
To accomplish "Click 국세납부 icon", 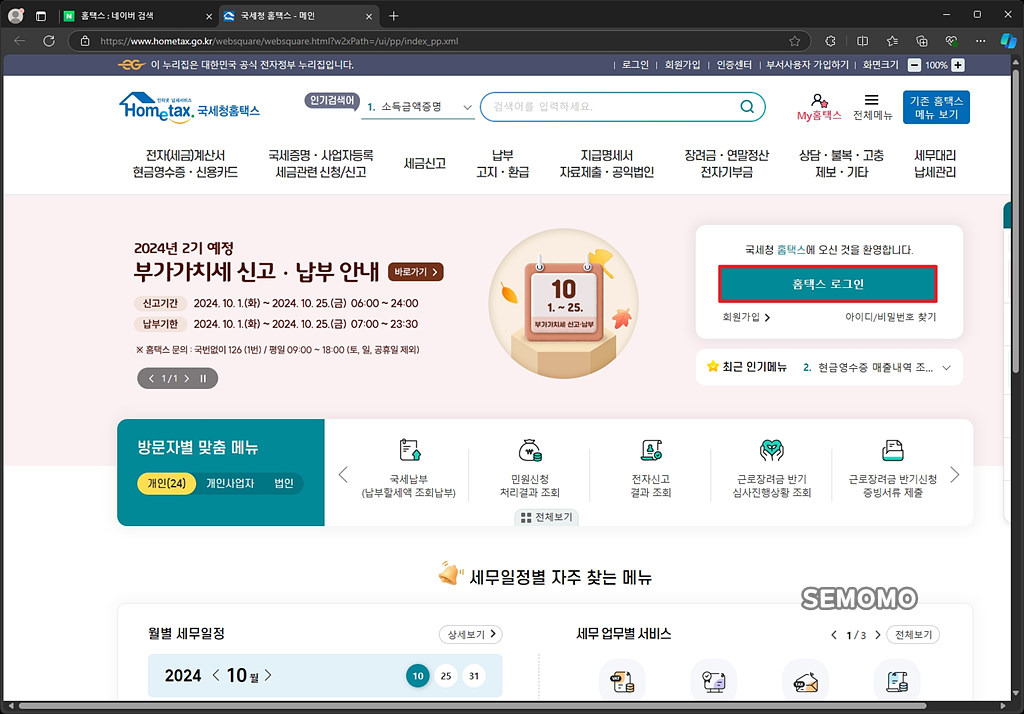I will click(x=409, y=450).
